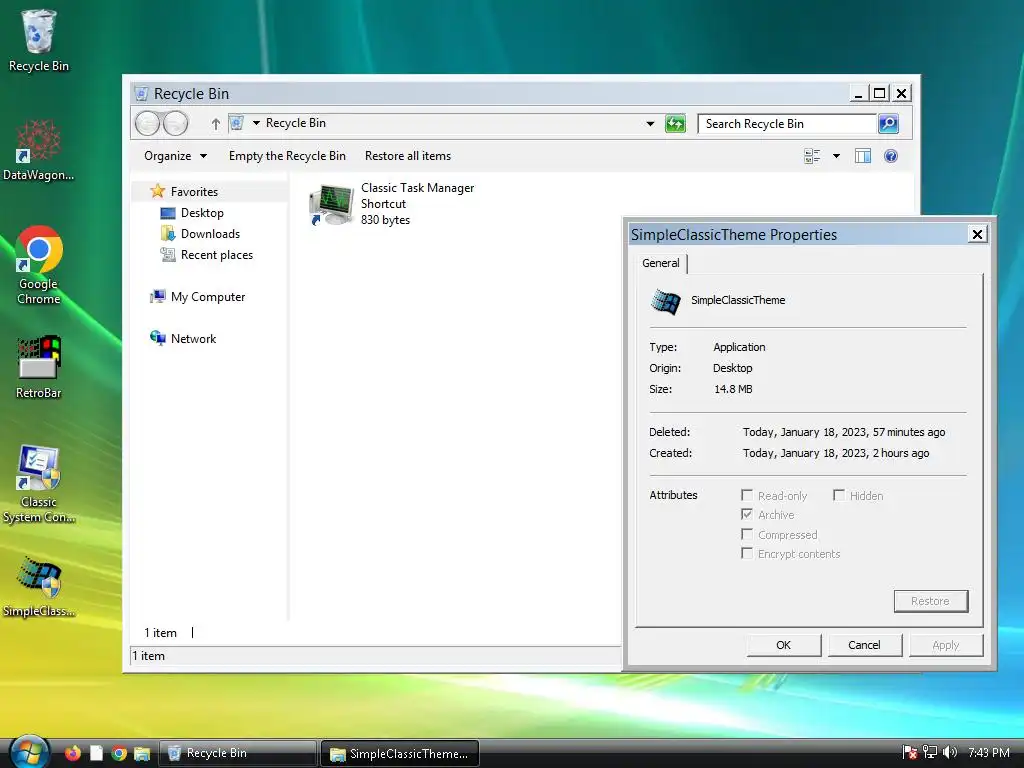Click the Action Center flag tray icon
Image resolution: width=1024 pixels, height=768 pixels.
tap(909, 753)
